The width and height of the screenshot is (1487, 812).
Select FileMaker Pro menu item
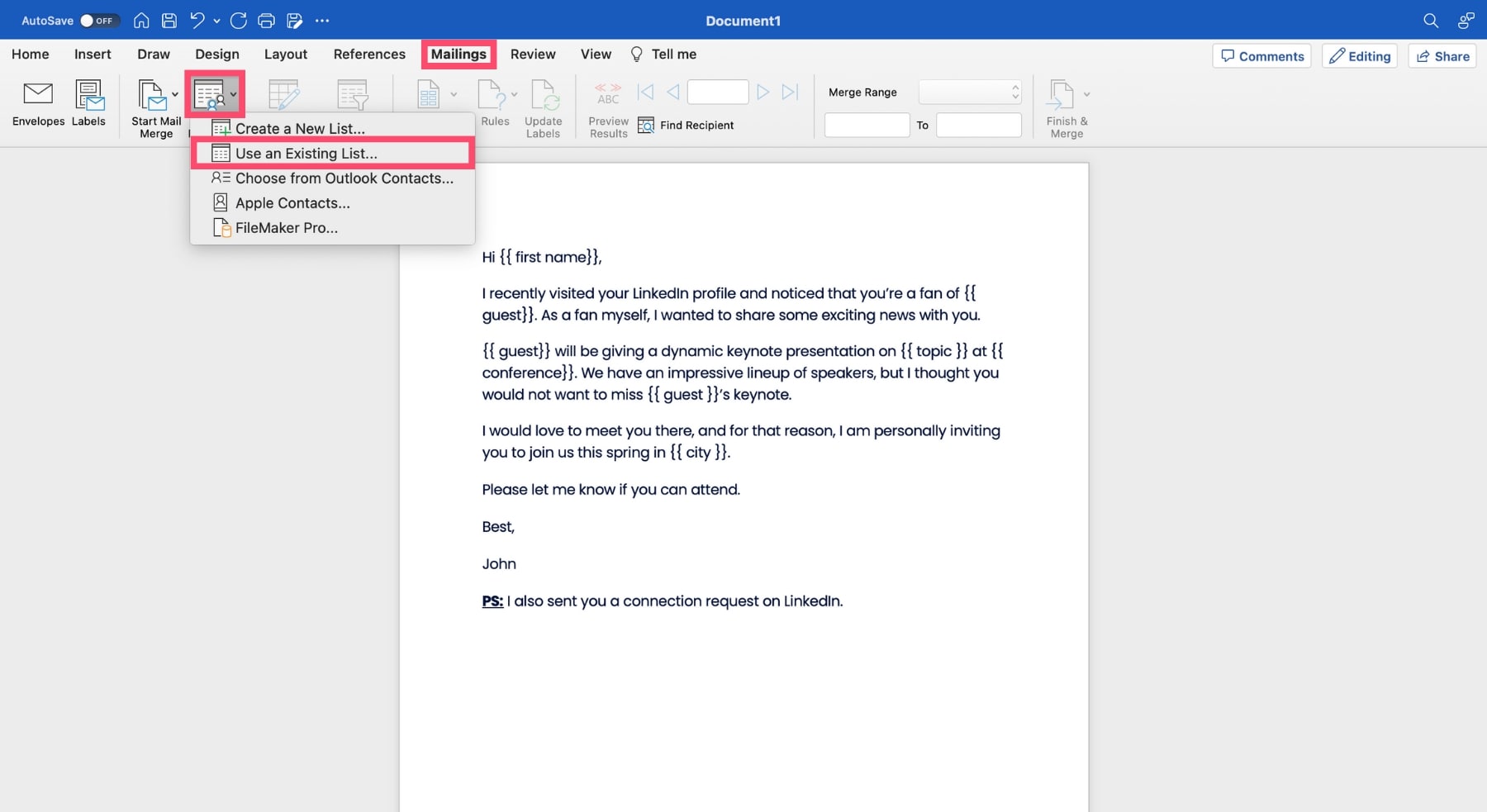coord(332,227)
